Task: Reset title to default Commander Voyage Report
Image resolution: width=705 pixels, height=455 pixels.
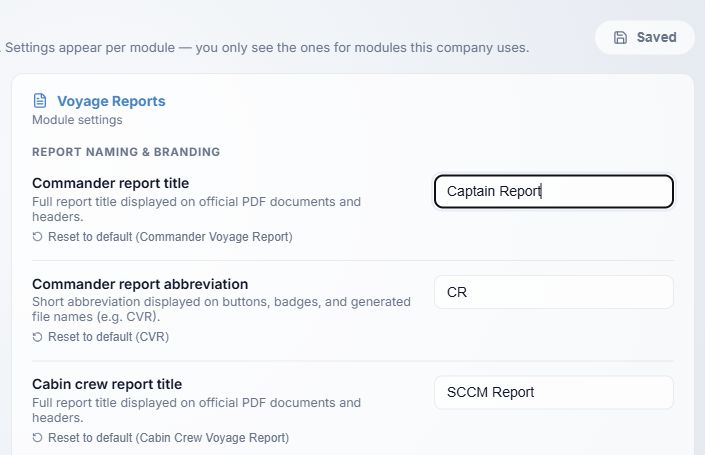Action: coord(162,236)
